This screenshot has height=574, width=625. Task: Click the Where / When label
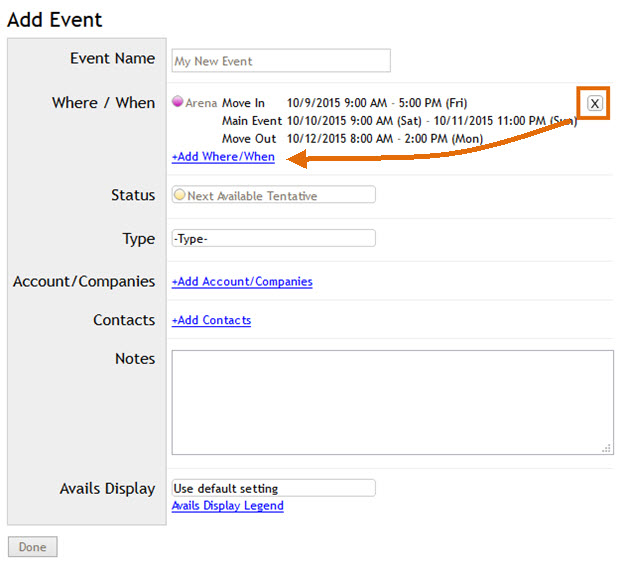point(104,103)
